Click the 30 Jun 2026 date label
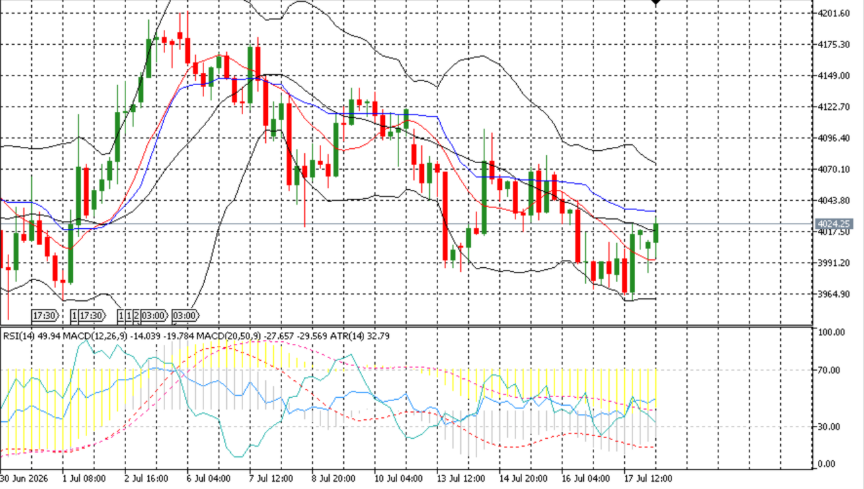 [x=24, y=479]
